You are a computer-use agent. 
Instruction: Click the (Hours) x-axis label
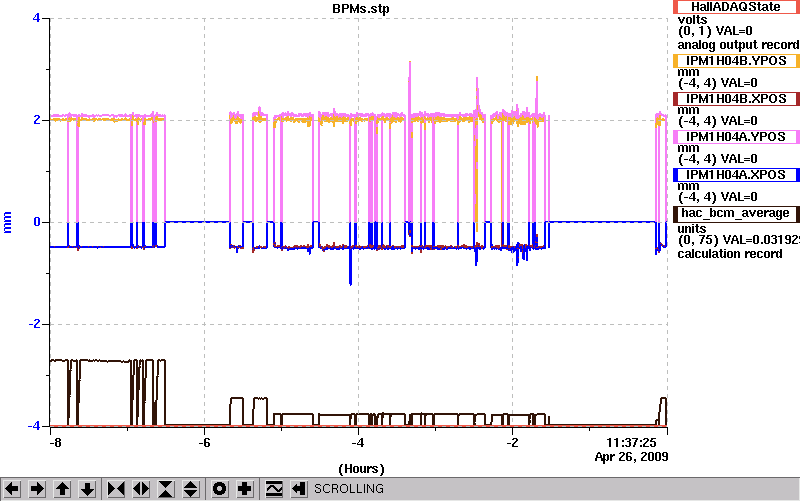(x=361, y=469)
